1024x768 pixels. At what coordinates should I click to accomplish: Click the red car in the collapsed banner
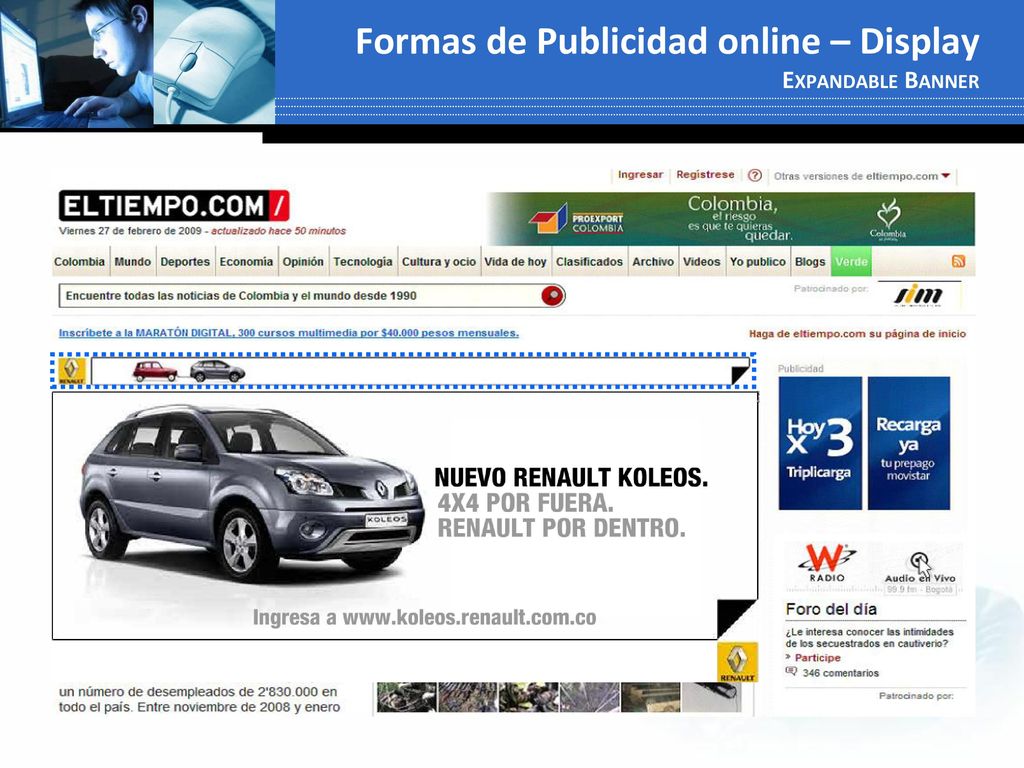(155, 371)
